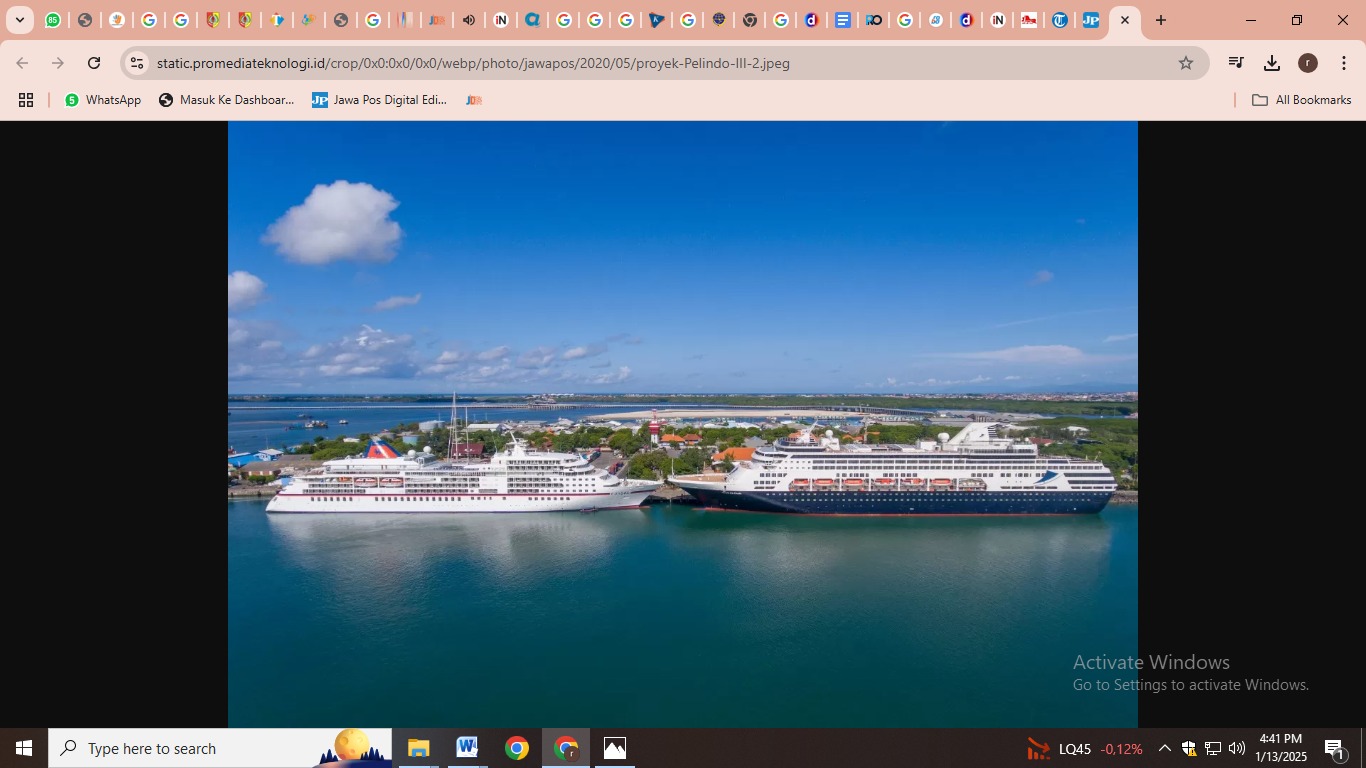Click the Type here to search box
This screenshot has height=768, width=1366.
220,748
